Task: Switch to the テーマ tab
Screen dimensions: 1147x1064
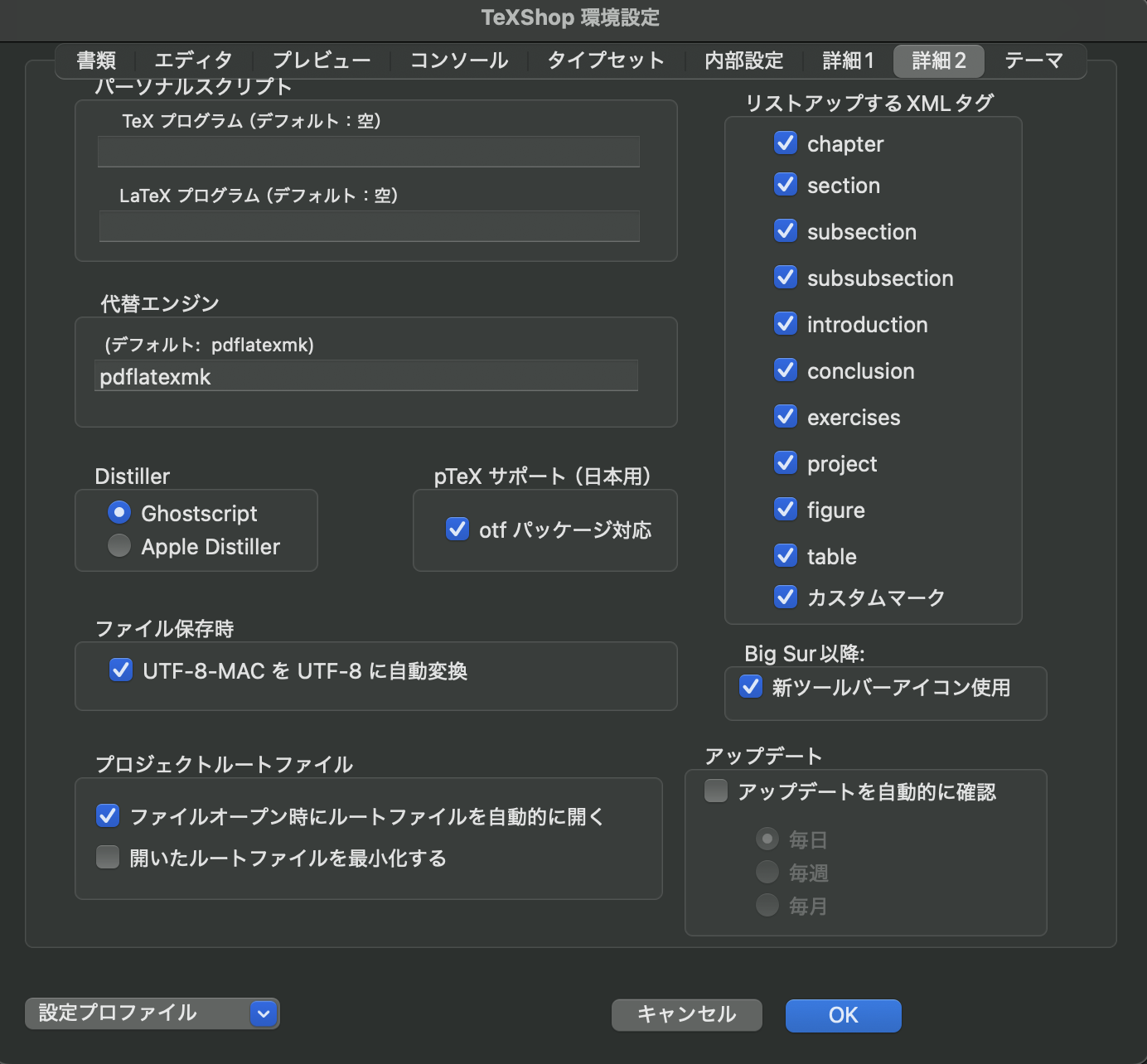Action: point(1033,60)
